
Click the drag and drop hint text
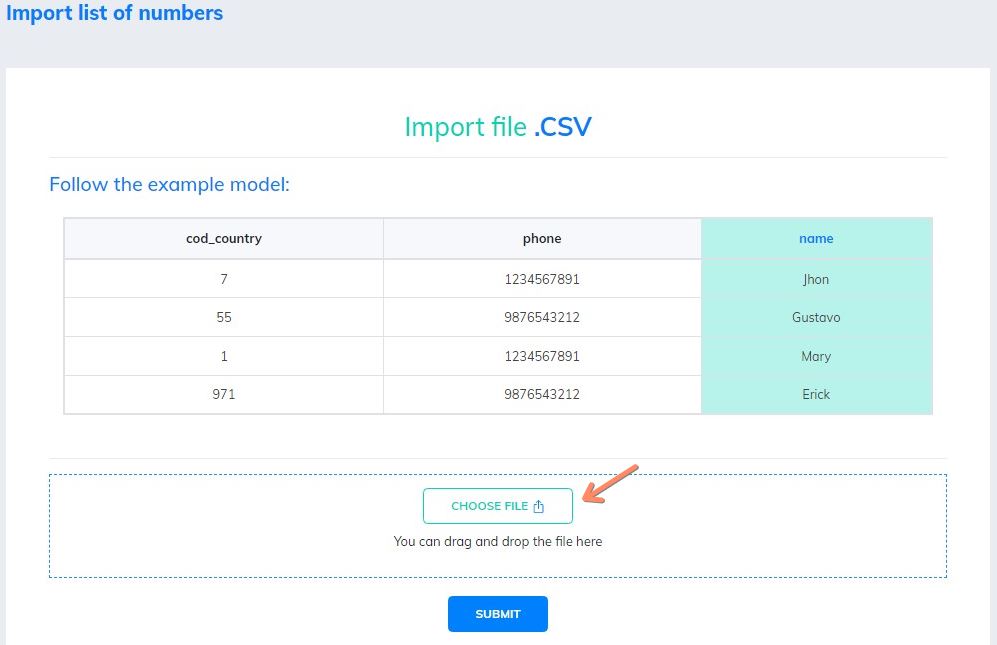click(498, 541)
